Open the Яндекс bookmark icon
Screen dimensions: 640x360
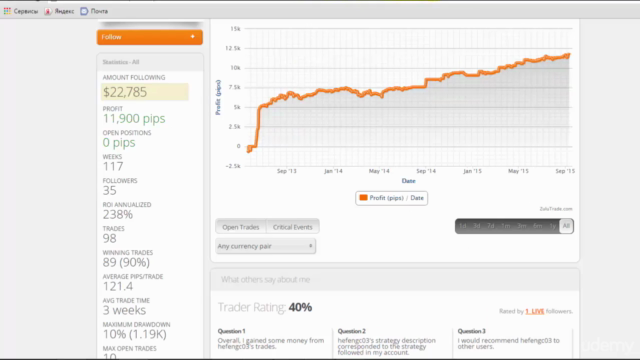click(x=48, y=11)
